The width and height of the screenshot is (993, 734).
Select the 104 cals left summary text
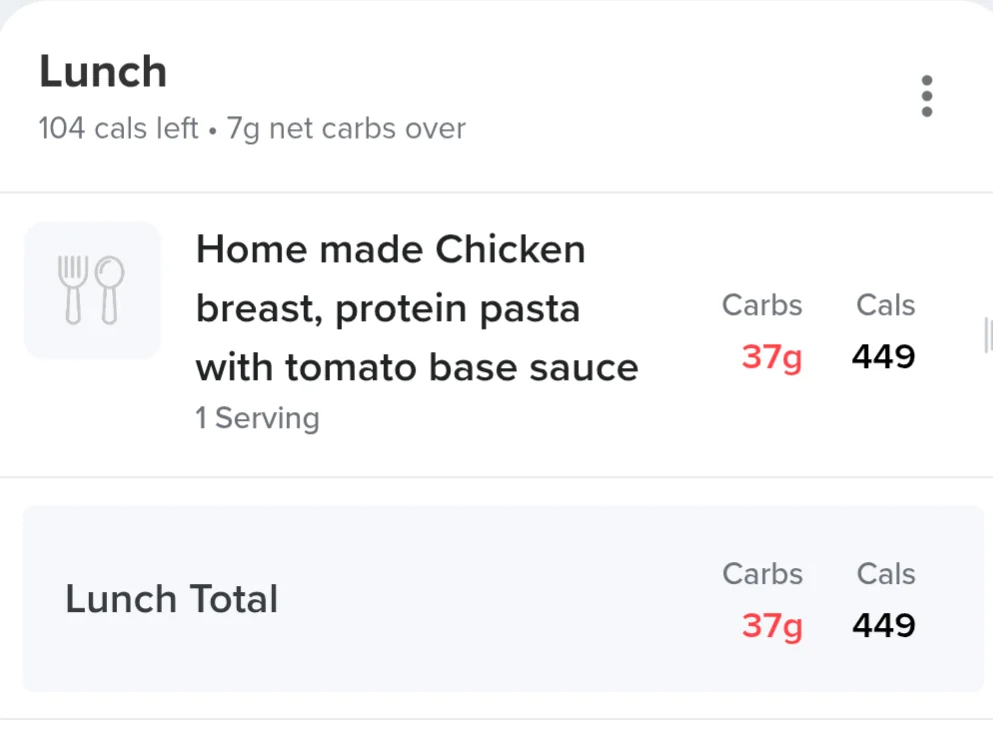coord(118,128)
